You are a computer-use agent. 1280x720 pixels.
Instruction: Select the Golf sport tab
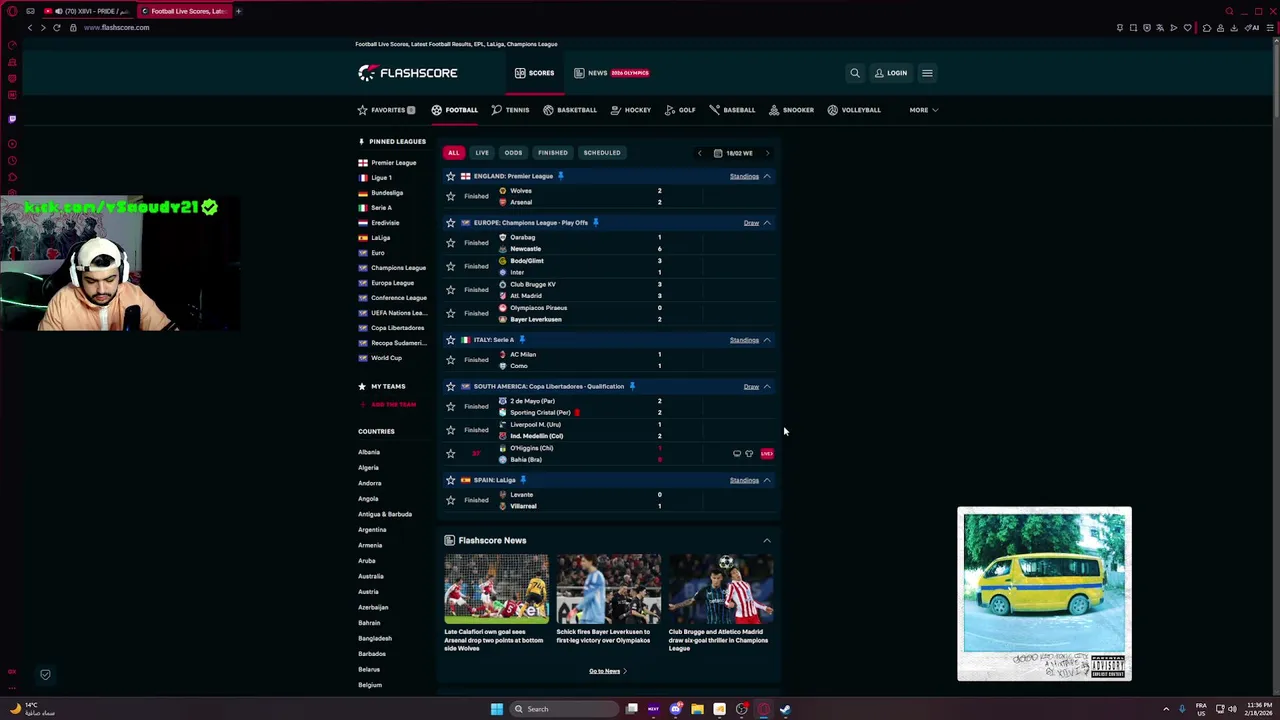click(x=680, y=110)
